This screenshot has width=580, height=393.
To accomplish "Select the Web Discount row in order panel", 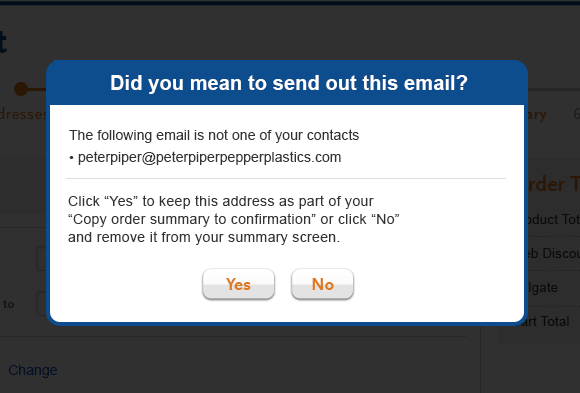I will (552, 253).
